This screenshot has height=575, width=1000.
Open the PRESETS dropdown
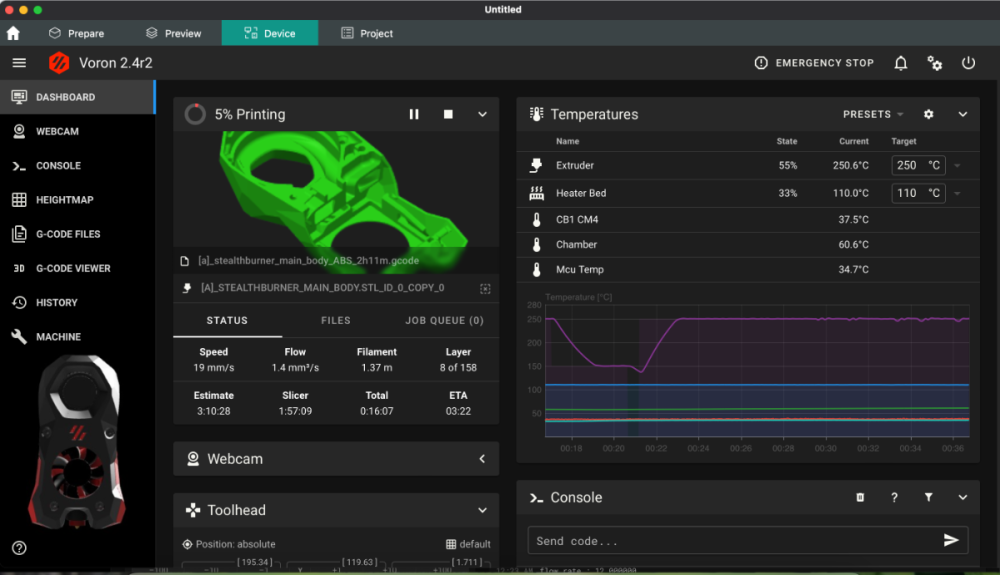pos(873,114)
